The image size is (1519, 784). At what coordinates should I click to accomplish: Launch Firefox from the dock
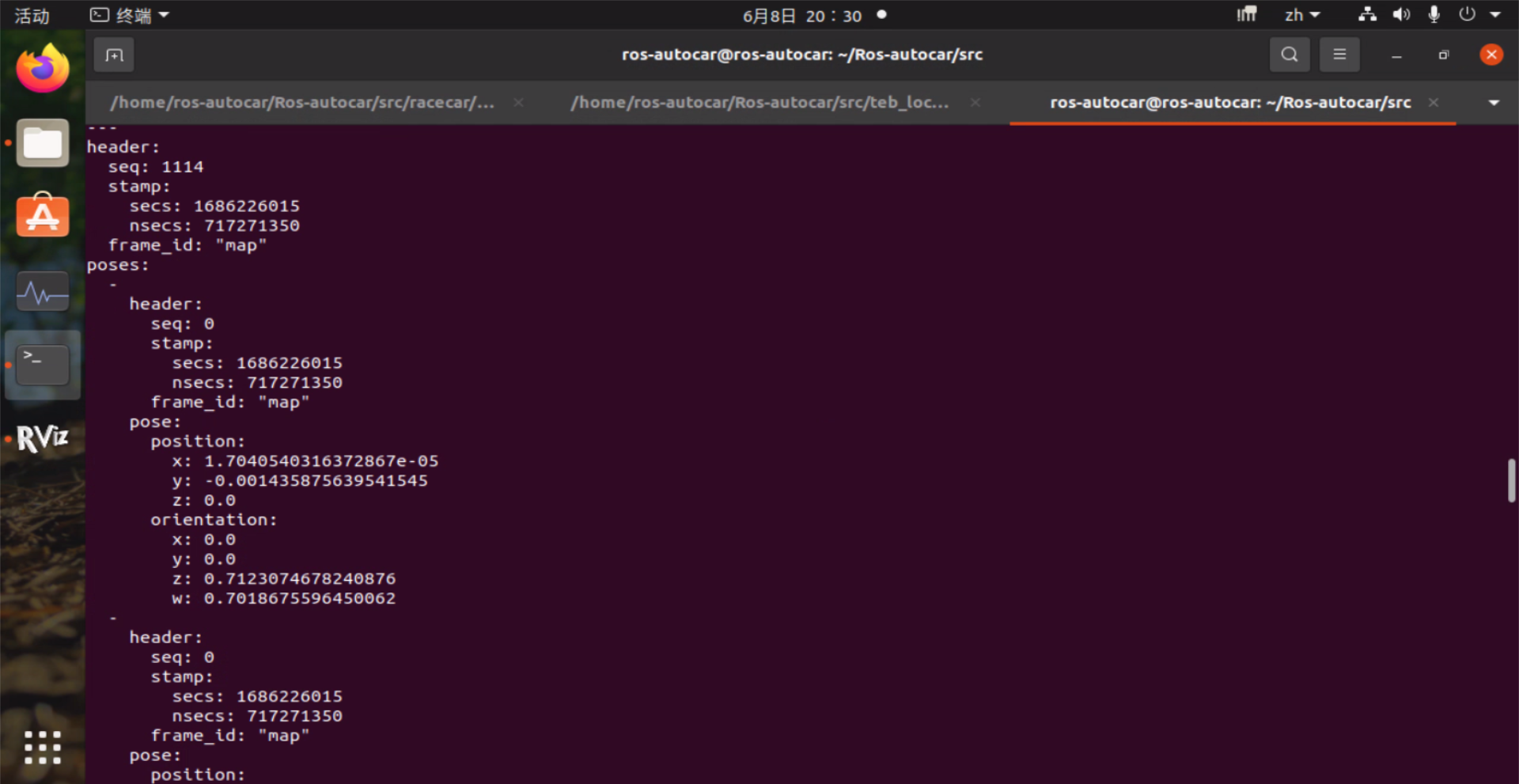tap(43, 70)
